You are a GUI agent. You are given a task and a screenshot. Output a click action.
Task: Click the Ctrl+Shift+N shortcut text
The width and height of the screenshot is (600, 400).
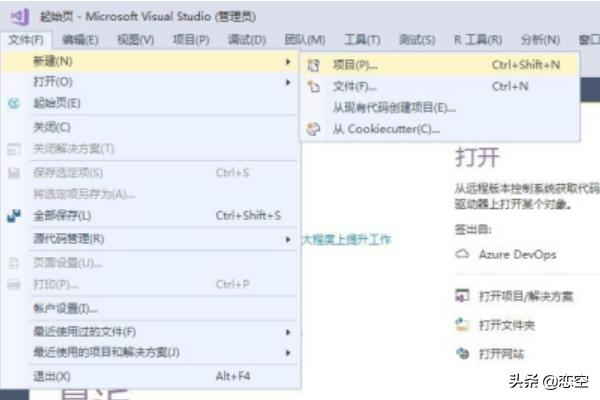(x=526, y=65)
